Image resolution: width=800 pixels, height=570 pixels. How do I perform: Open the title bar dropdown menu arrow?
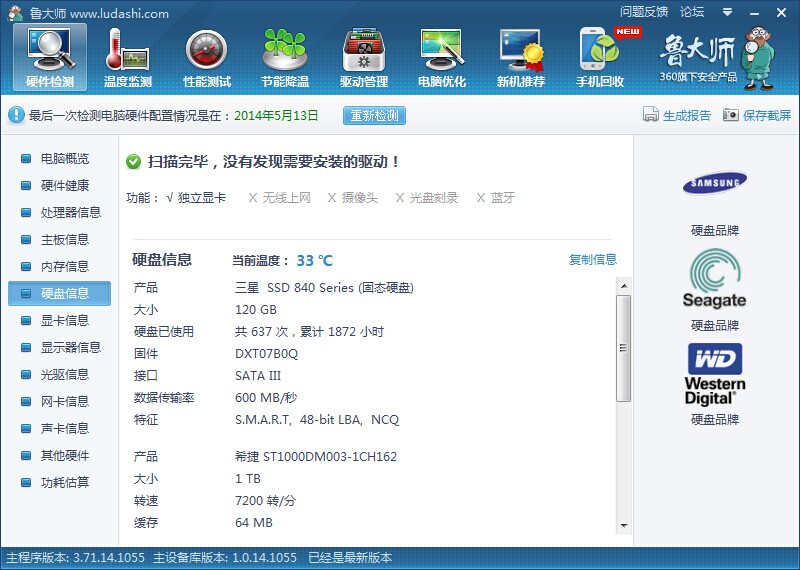click(x=728, y=12)
